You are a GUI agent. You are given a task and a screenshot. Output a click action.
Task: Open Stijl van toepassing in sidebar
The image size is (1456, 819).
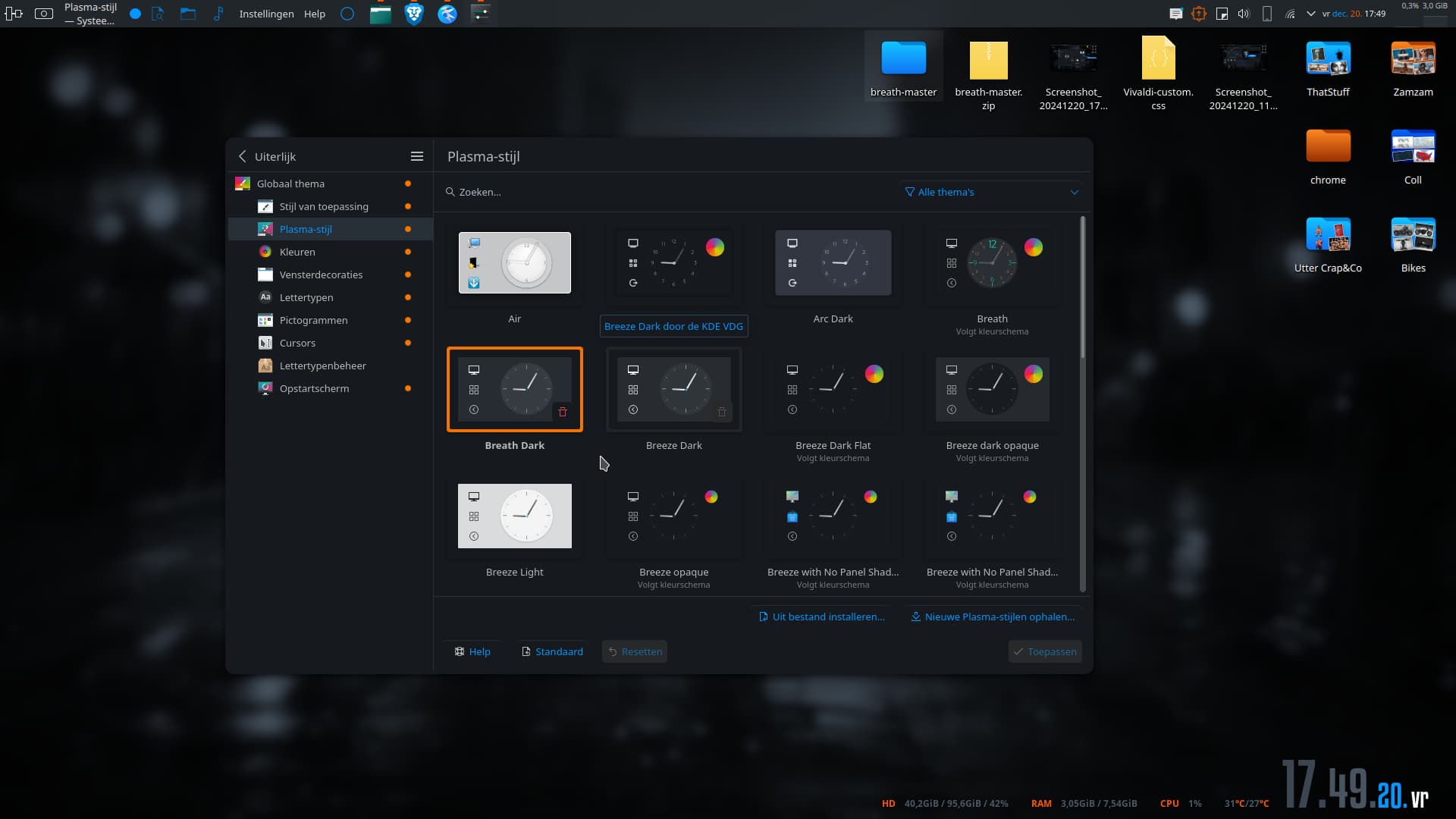tap(330, 206)
